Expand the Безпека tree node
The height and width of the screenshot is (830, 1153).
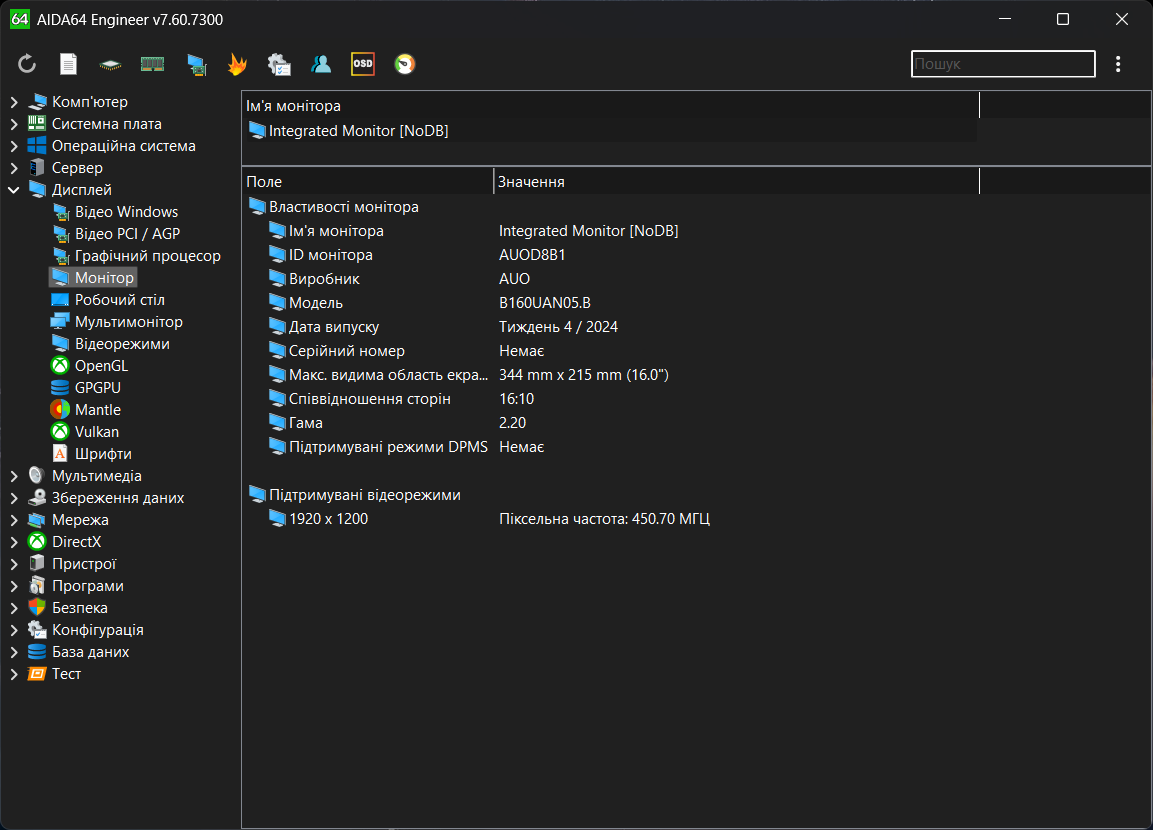(14, 609)
